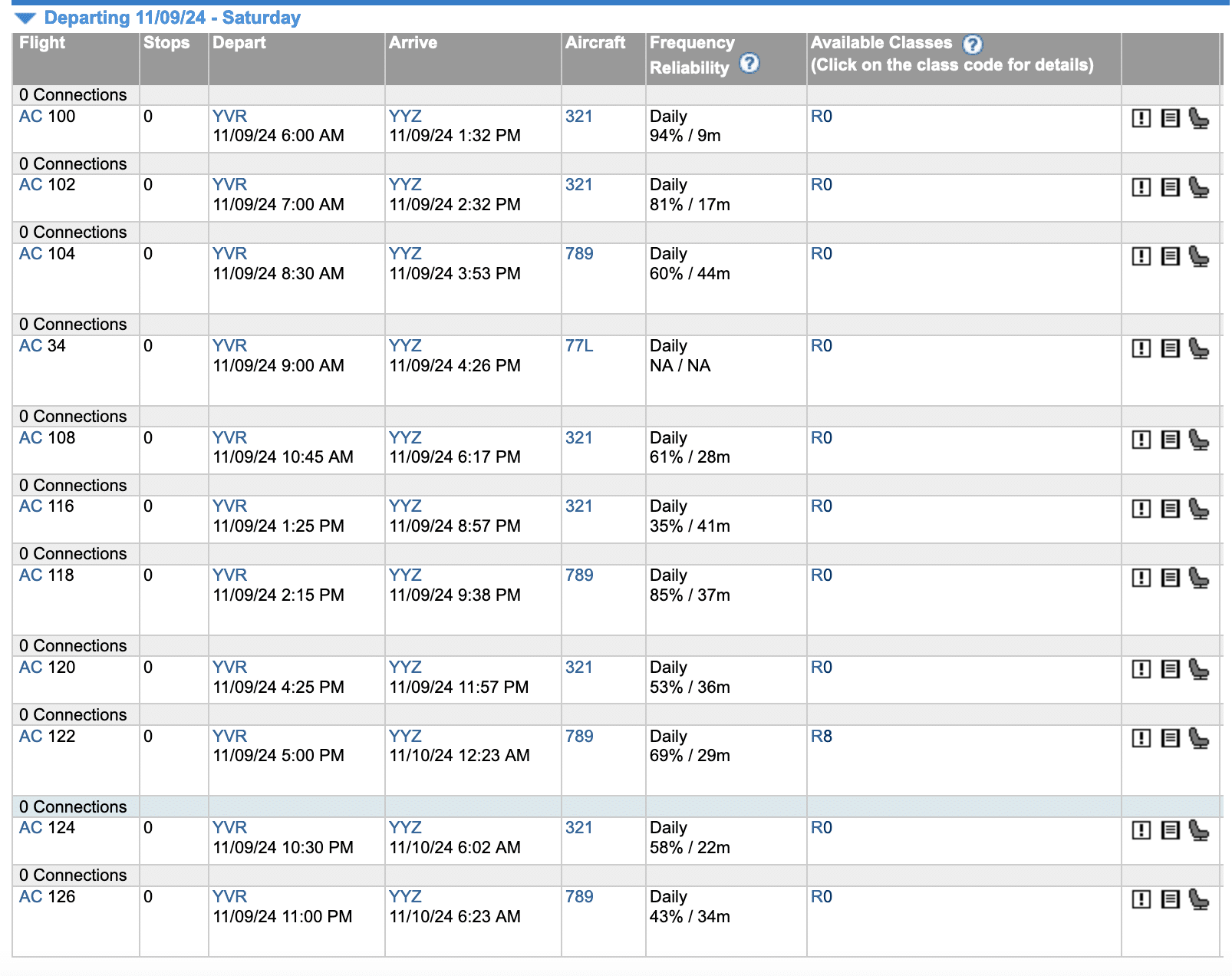The width and height of the screenshot is (1232, 976).
Task: Click YVR departure airport for AC 100
Action: (x=229, y=117)
